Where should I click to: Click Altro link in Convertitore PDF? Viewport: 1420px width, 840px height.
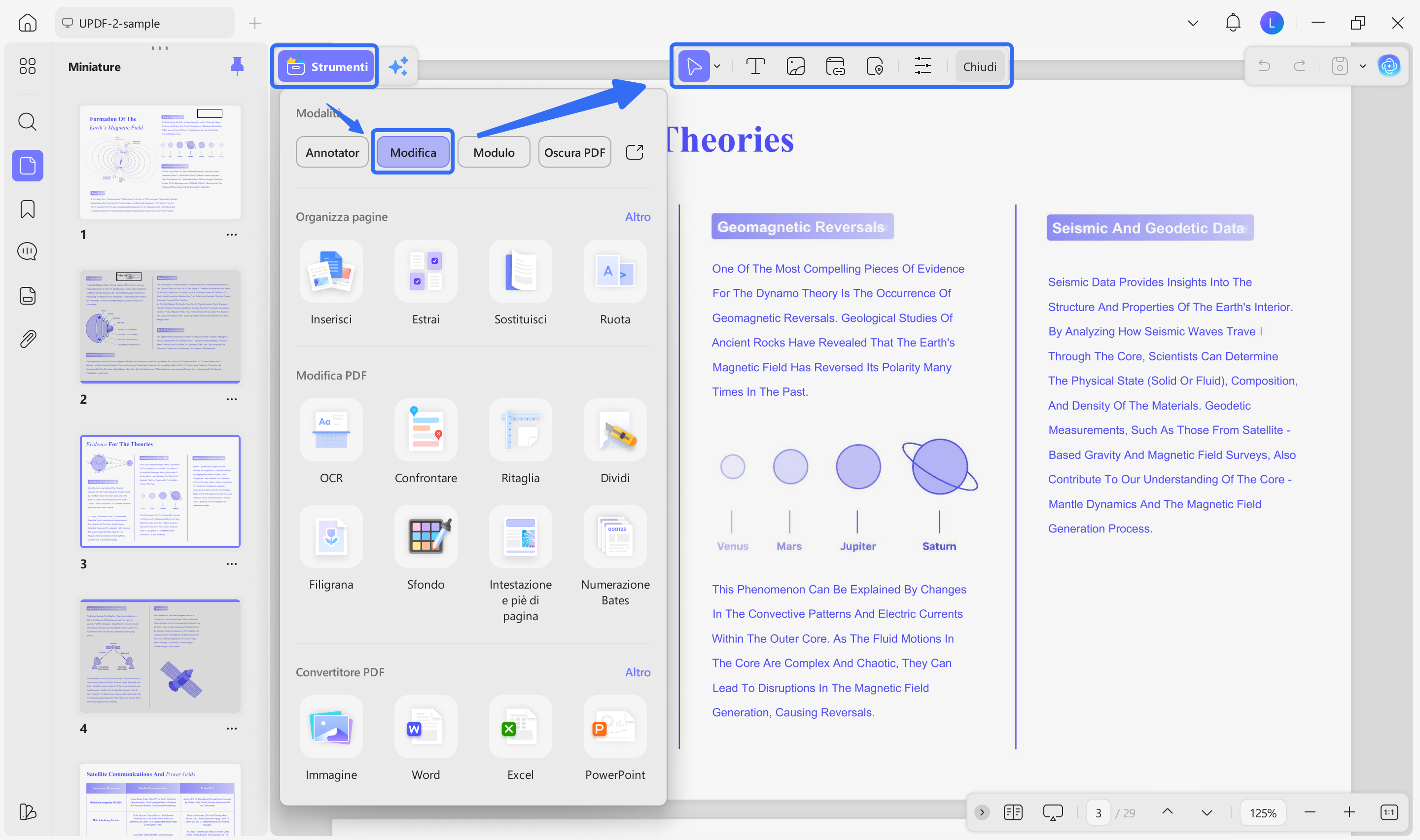click(637, 672)
